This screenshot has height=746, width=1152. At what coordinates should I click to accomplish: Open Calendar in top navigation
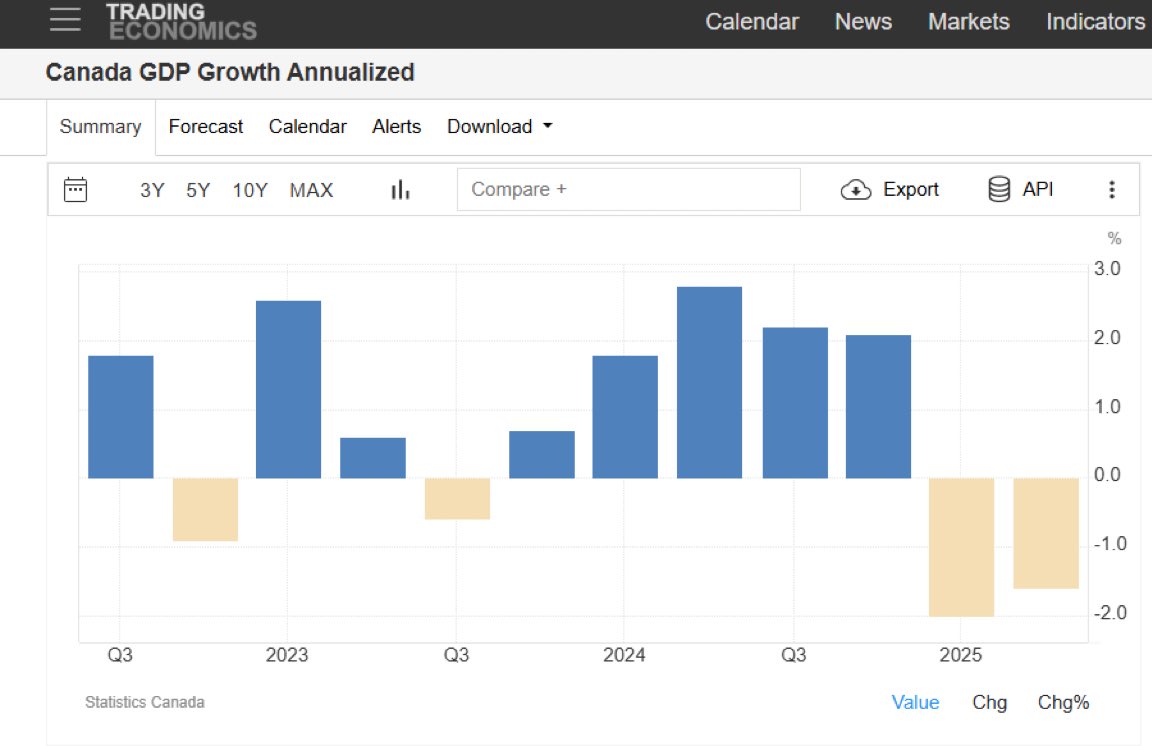(752, 21)
